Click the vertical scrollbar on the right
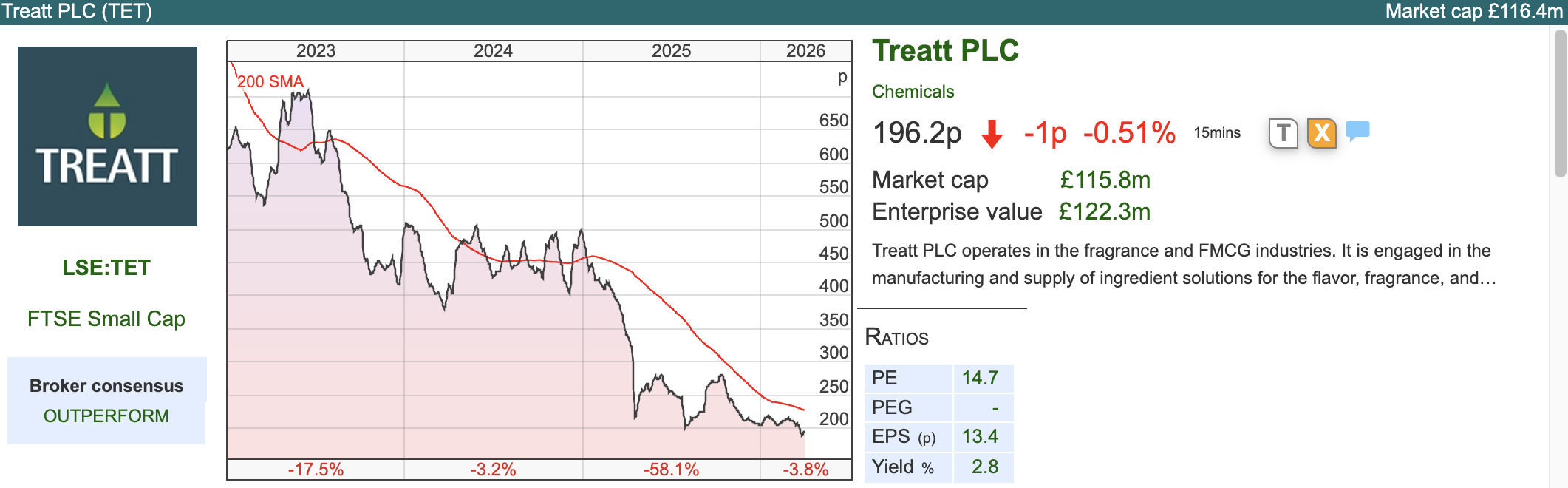 point(1560,104)
